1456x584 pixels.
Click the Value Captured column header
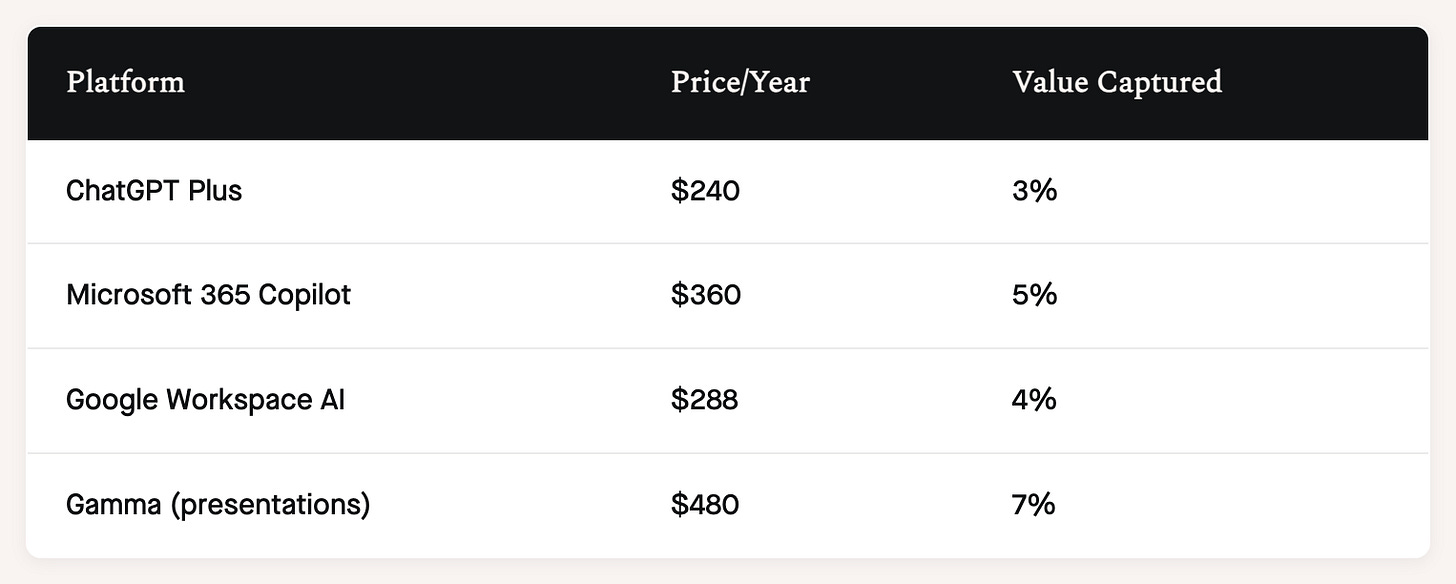(1116, 82)
